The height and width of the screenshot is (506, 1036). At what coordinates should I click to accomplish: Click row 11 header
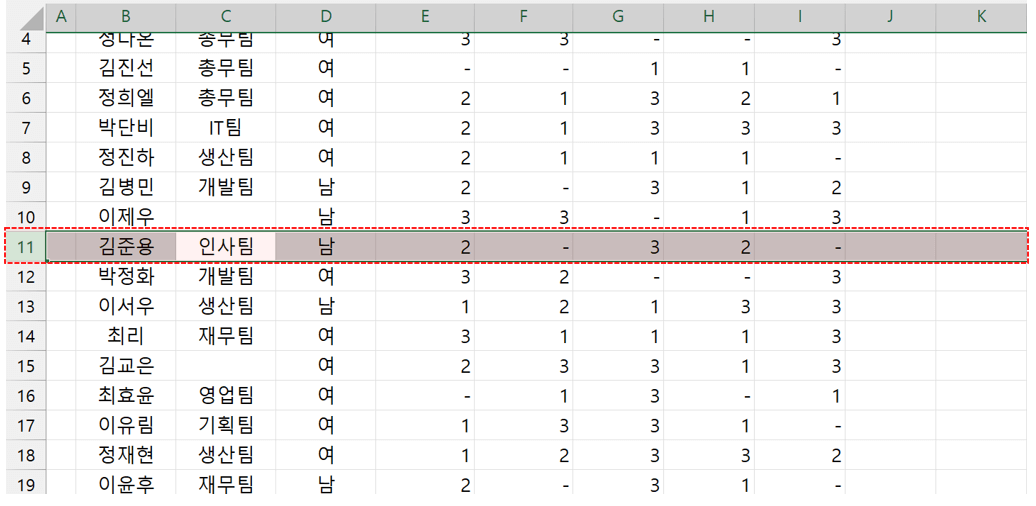pos(26,247)
